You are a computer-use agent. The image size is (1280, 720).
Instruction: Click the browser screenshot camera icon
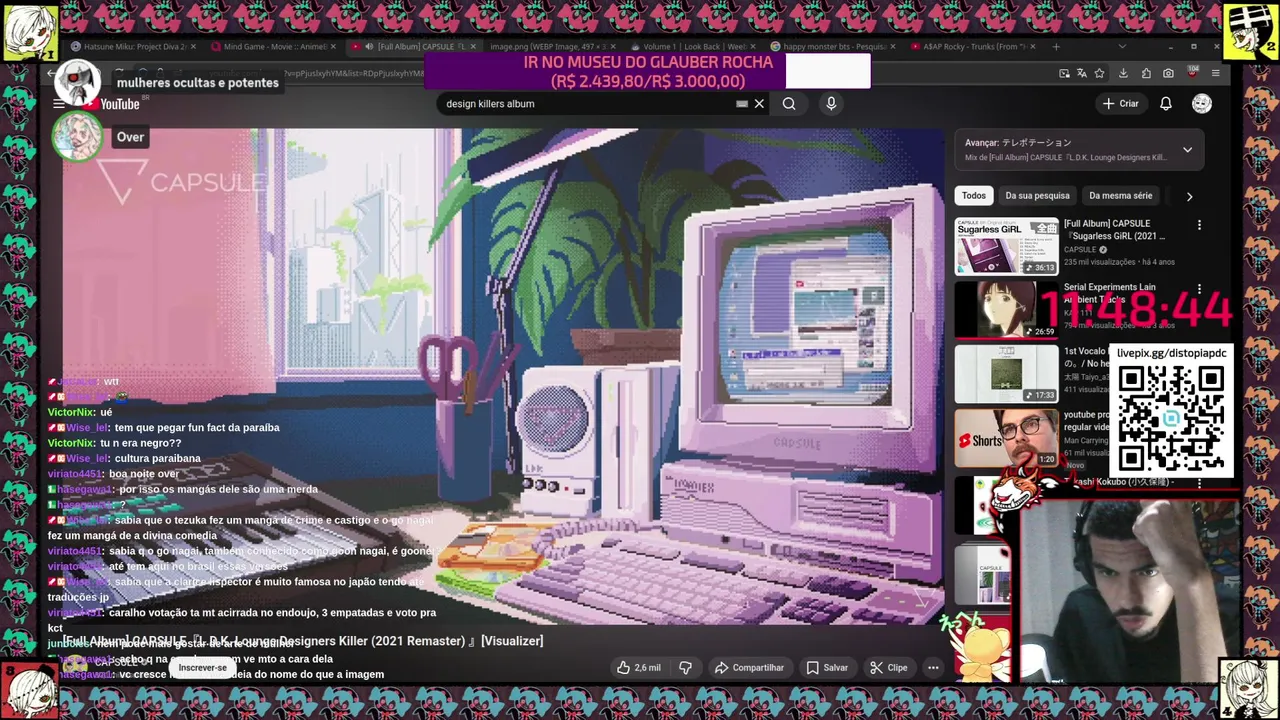[1169, 73]
